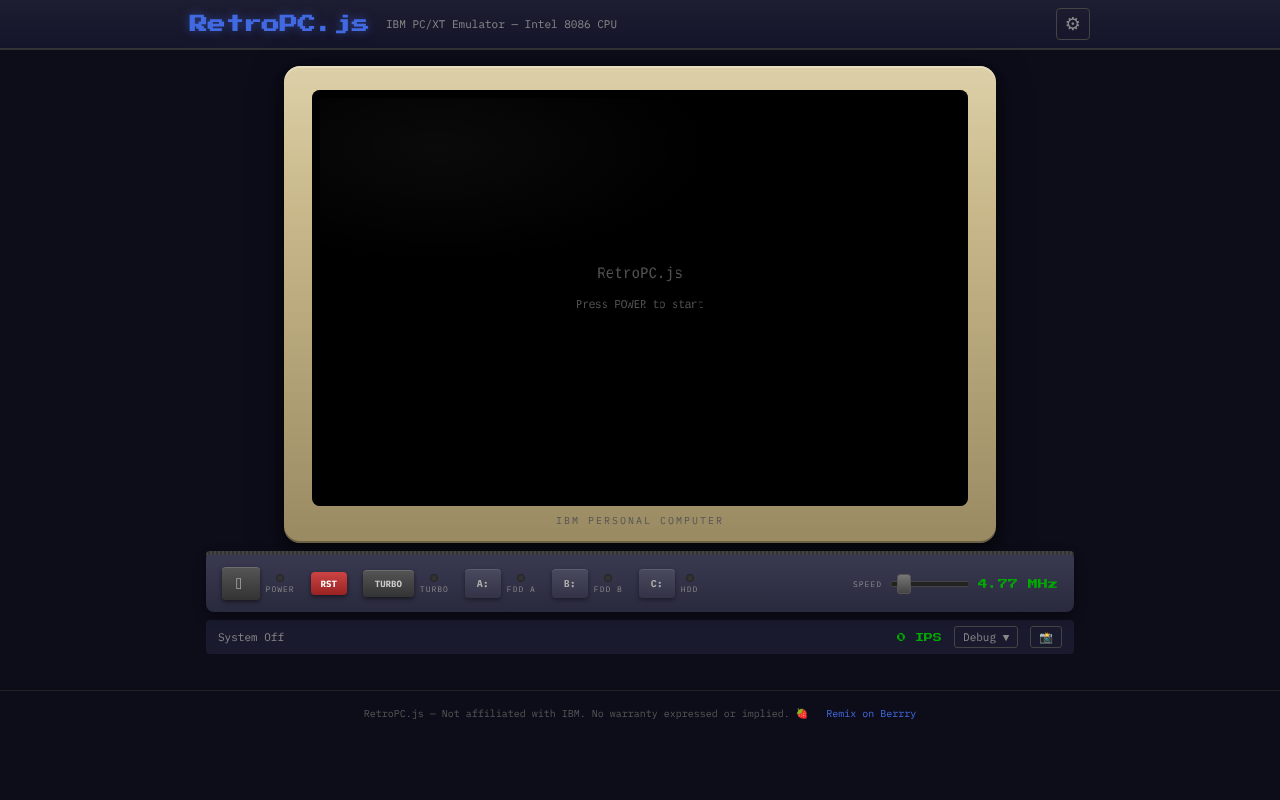Viewport: 1280px width, 800px height.
Task: Open the C: hard disk button
Action: point(656,583)
